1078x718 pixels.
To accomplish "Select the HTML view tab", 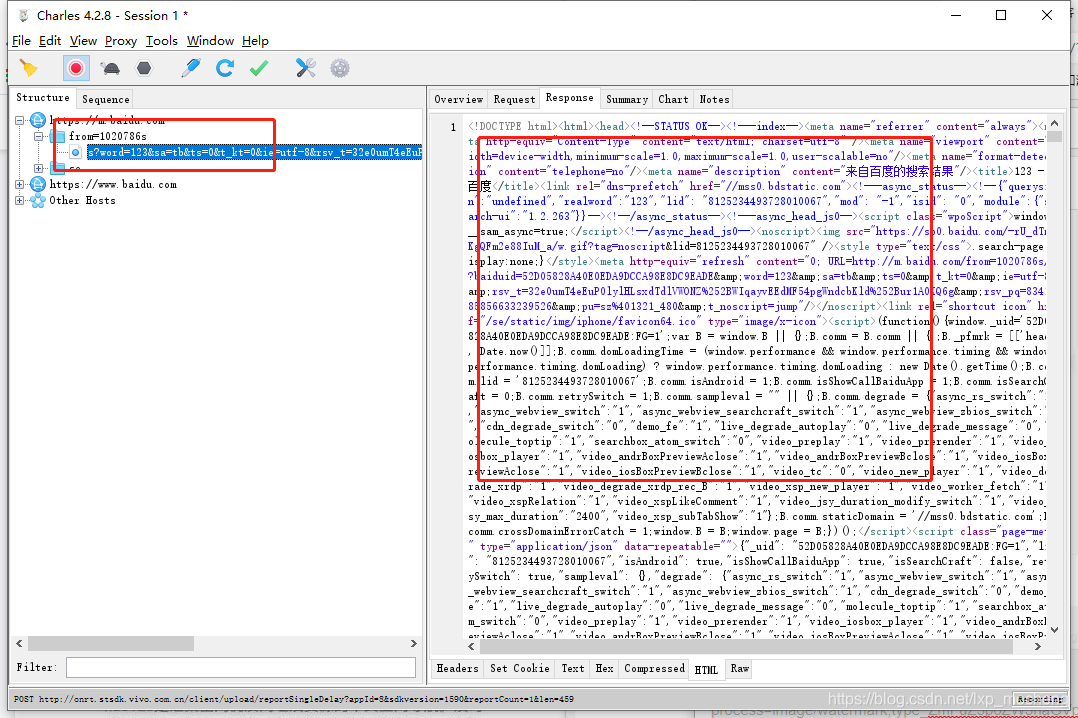I will pyautogui.click(x=706, y=669).
